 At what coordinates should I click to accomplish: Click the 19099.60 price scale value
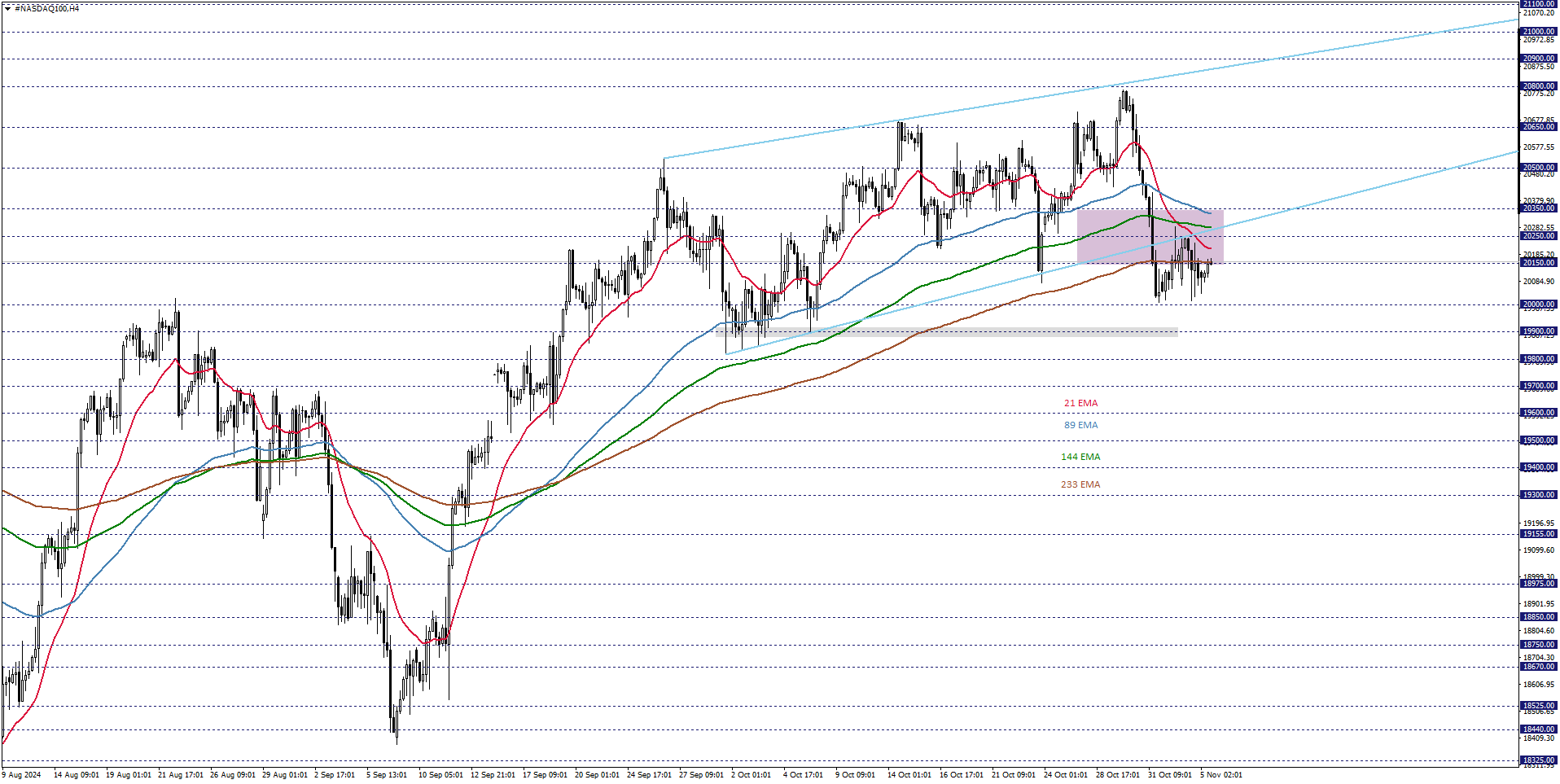pyautogui.click(x=1539, y=550)
